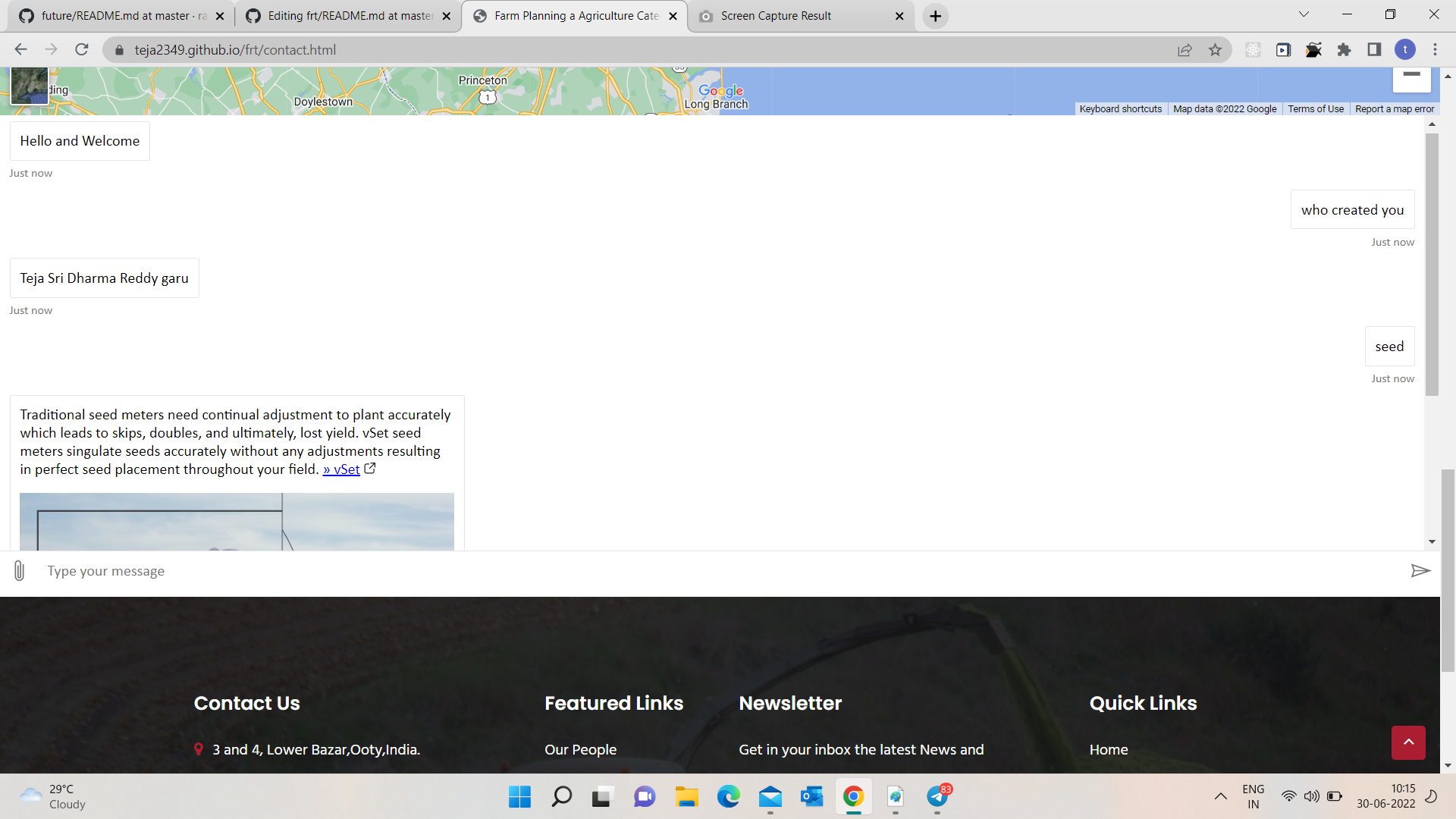Zoom out on the map

point(1411,76)
